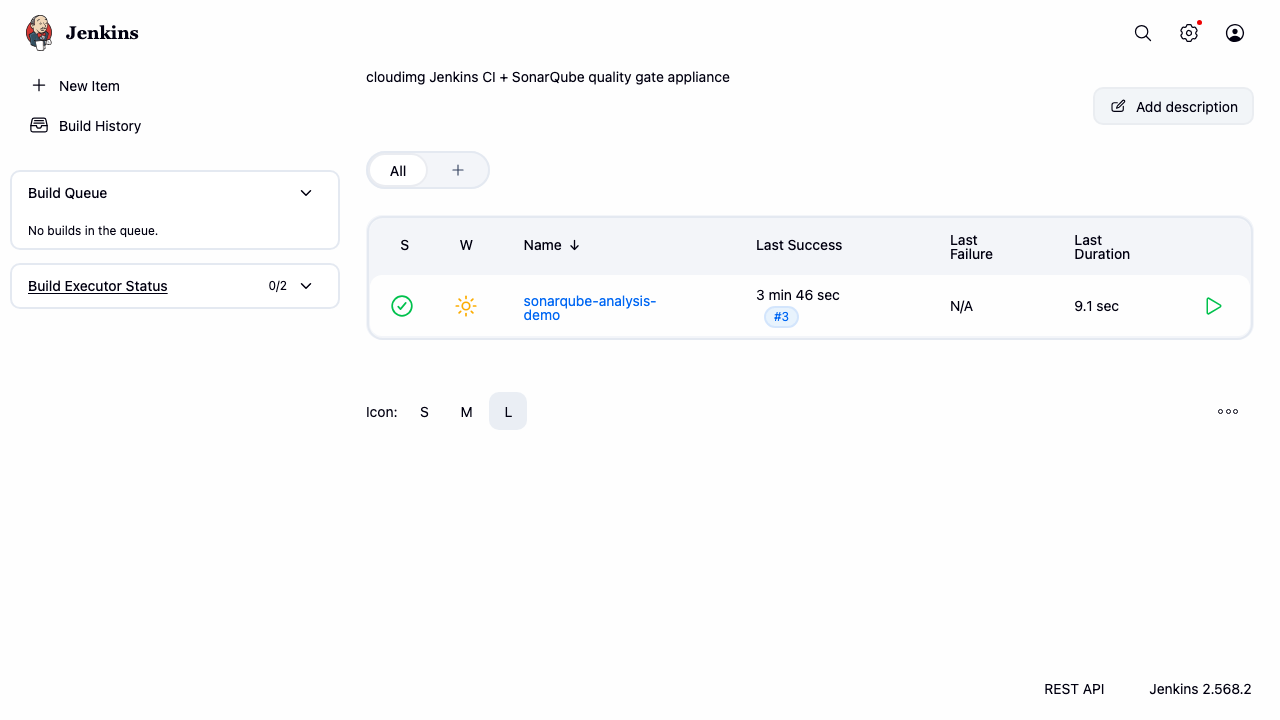
Task: Click the Build Queue heading
Action: [x=68, y=193]
